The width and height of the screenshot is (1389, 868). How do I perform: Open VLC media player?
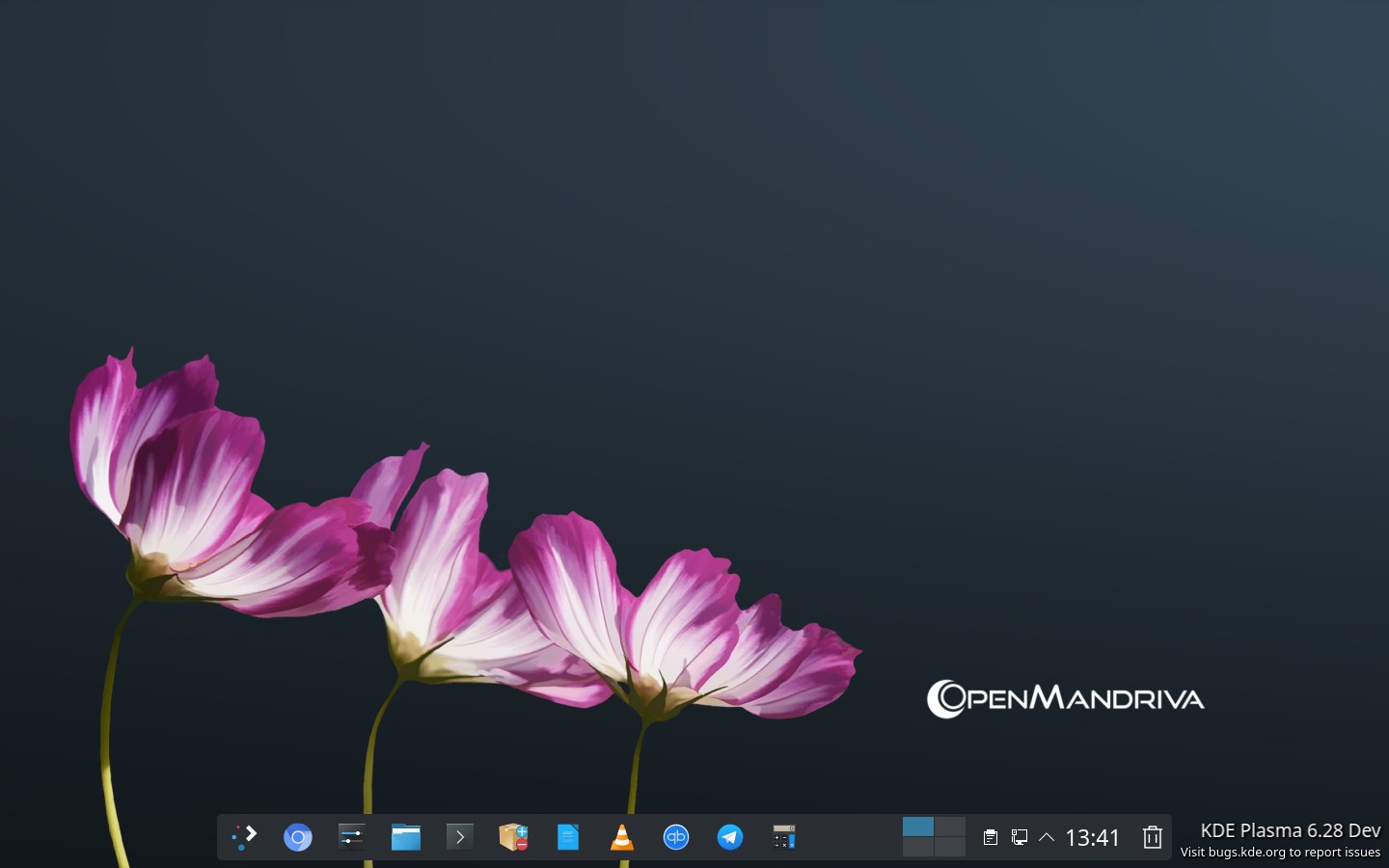(x=622, y=837)
